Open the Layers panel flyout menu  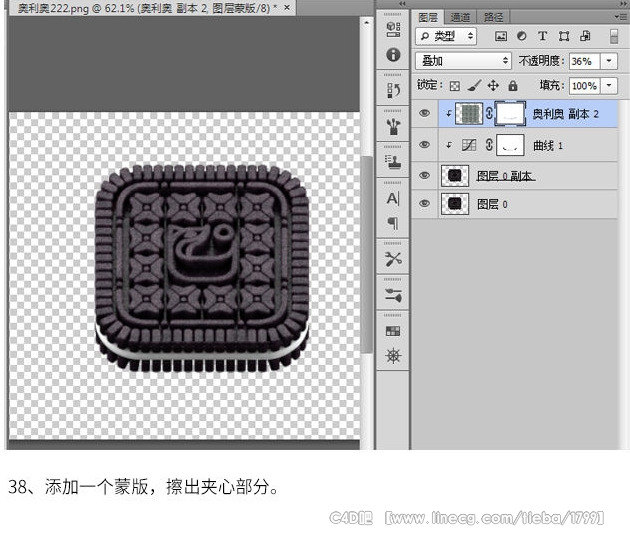point(620,17)
